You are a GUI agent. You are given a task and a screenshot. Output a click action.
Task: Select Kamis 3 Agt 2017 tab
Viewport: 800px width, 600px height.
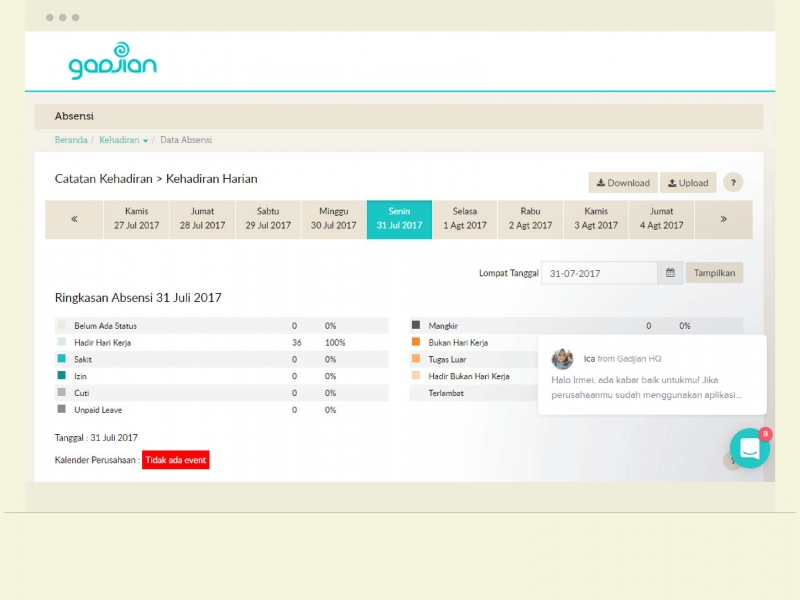596,219
